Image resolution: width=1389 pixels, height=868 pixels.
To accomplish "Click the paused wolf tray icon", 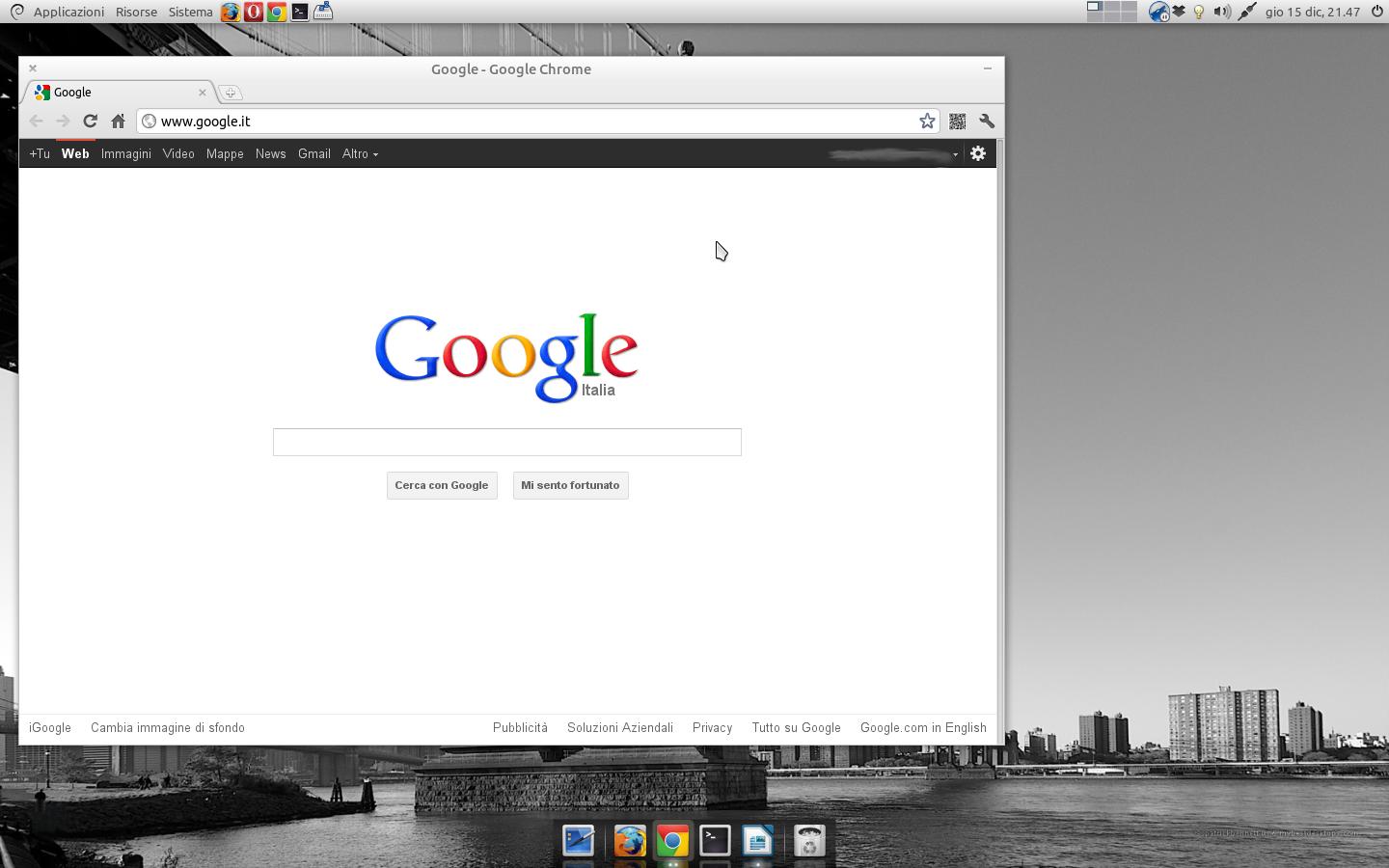I will click(x=1158, y=12).
